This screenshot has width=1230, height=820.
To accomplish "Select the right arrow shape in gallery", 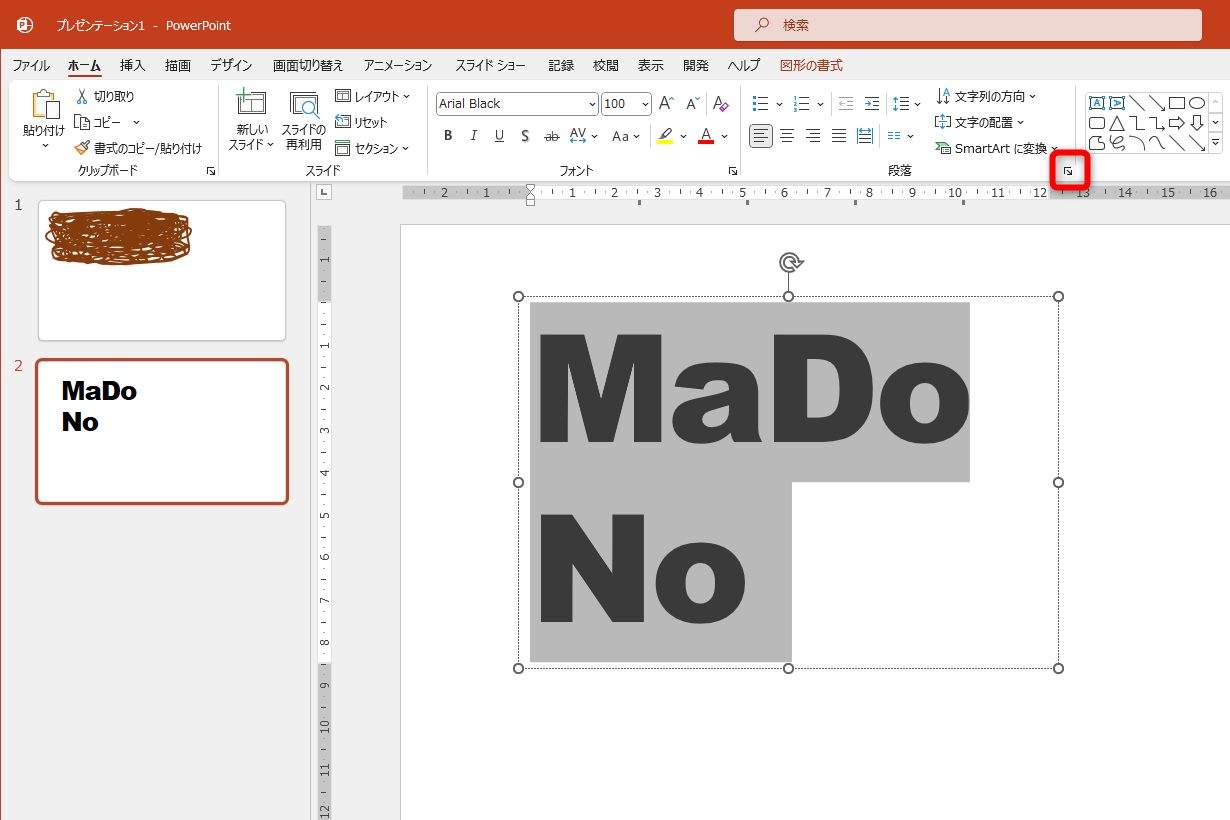I will (x=1177, y=123).
